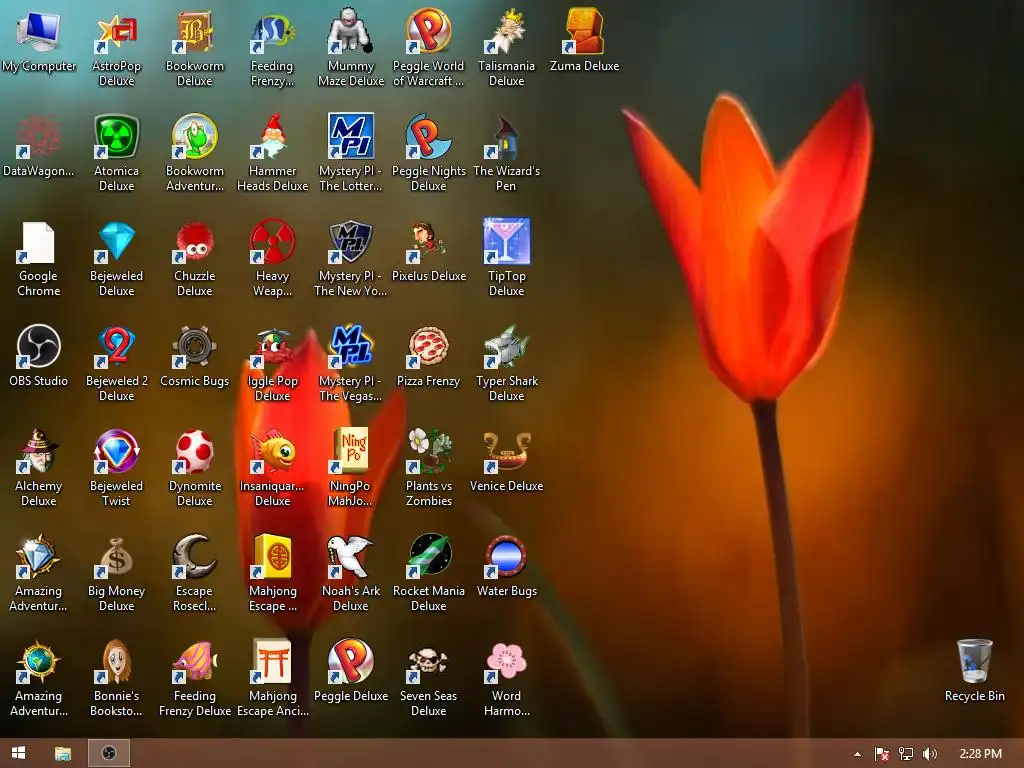Click the Escape Rosecliff moon icon
This screenshot has width=1024, height=768.
(x=195, y=557)
